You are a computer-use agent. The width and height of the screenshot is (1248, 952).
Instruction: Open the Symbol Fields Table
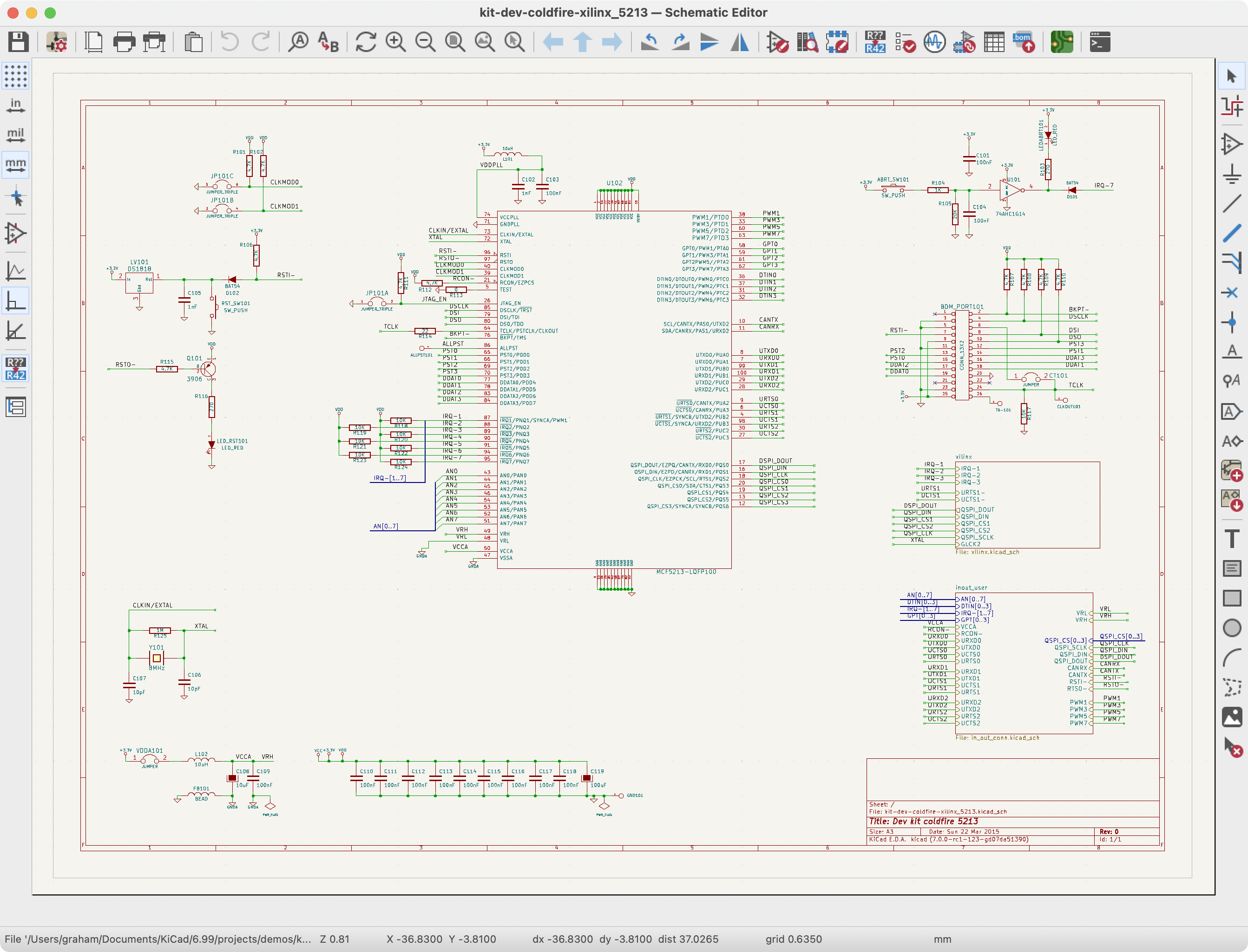coord(994,41)
